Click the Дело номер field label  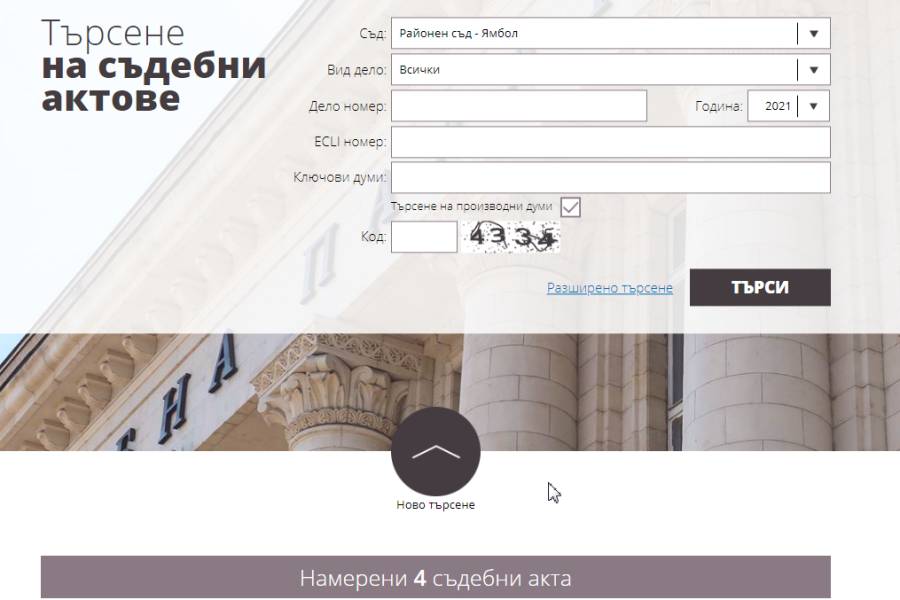pyautogui.click(x=347, y=106)
